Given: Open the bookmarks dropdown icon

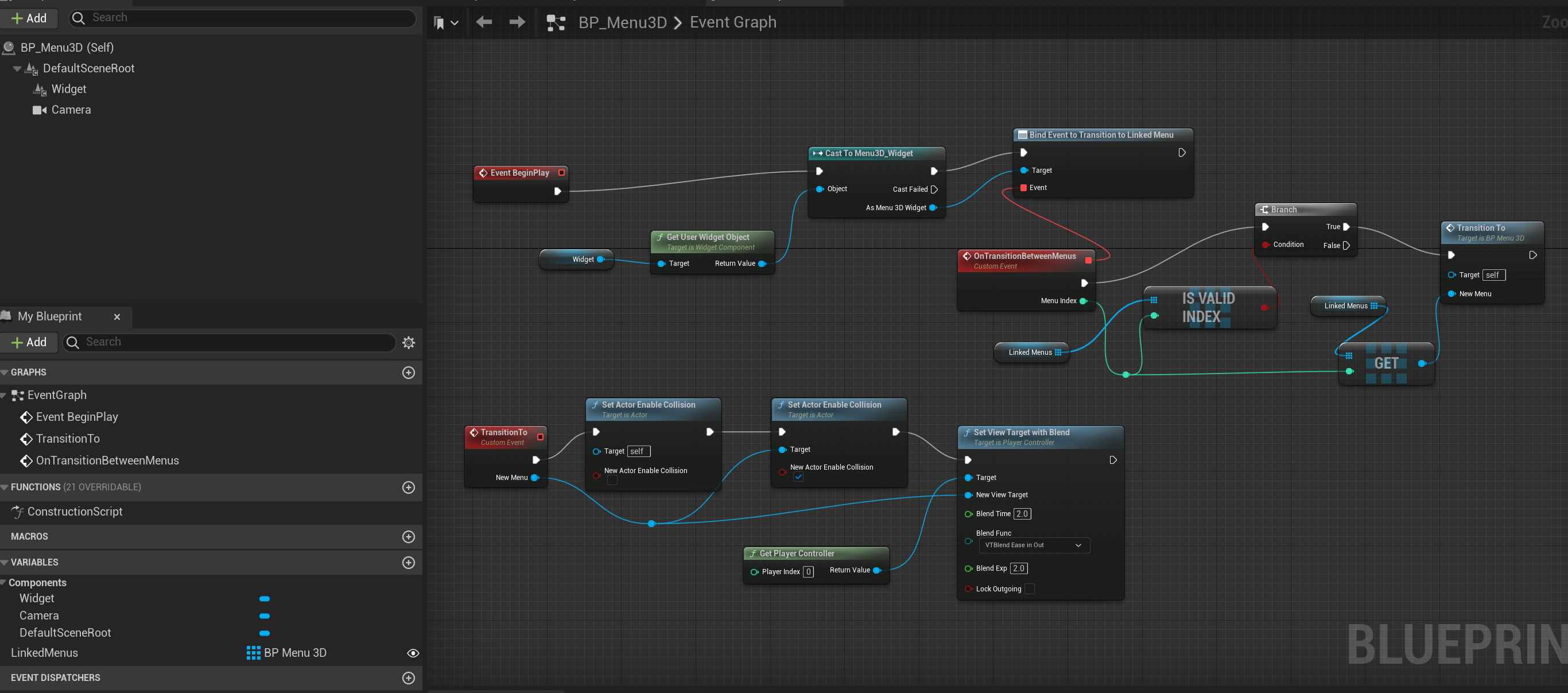Looking at the screenshot, I should pos(445,23).
